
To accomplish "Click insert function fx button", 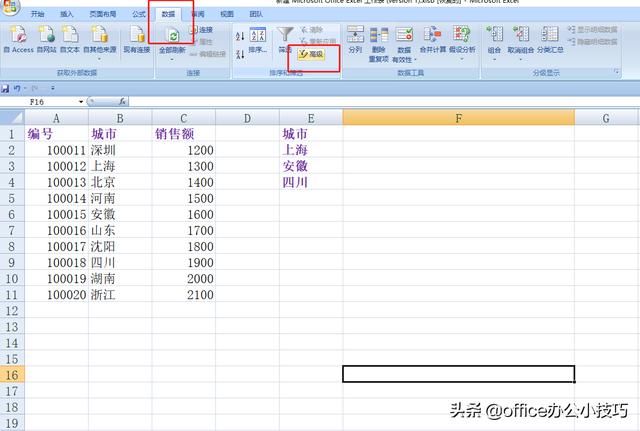I will (x=122, y=101).
